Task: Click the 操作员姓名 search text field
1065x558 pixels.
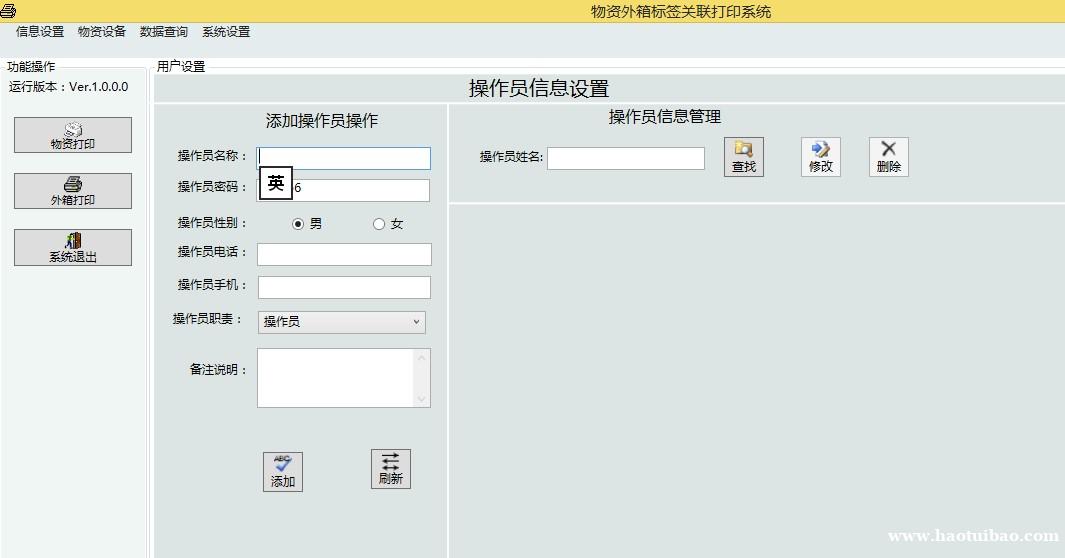Action: (625, 158)
